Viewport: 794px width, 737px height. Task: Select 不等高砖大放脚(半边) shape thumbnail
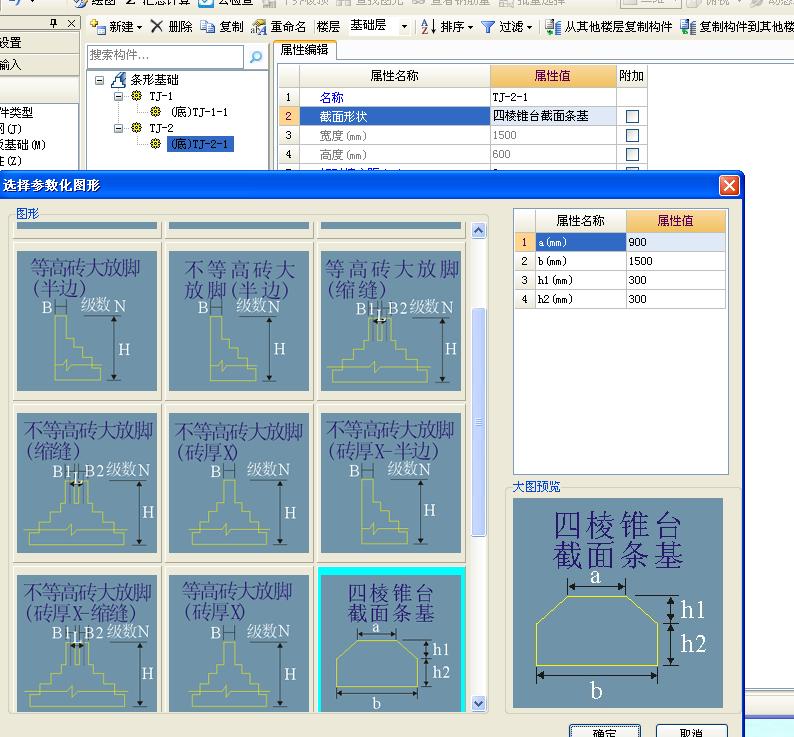click(x=239, y=321)
